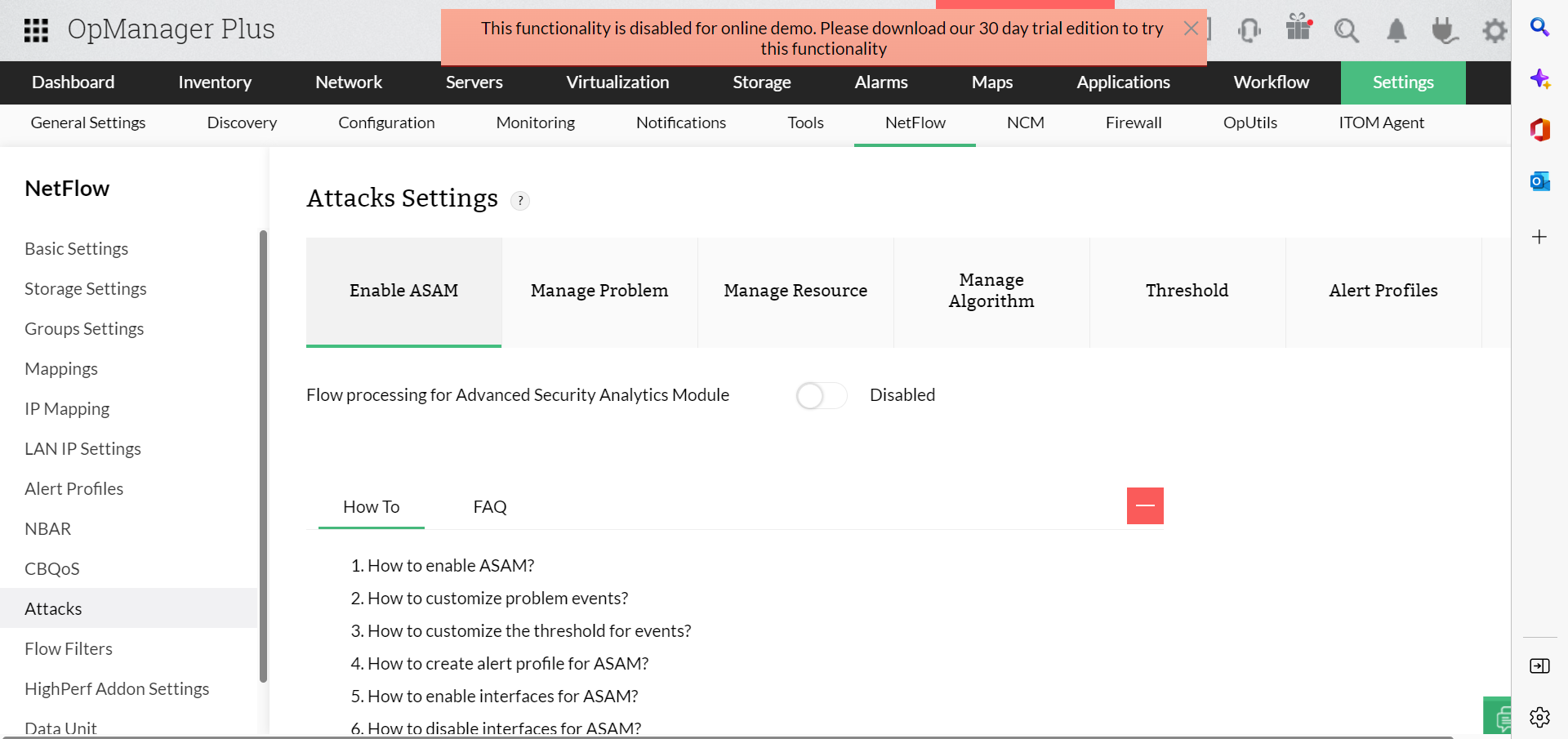Switch to Discovery settings tab

[x=242, y=123]
